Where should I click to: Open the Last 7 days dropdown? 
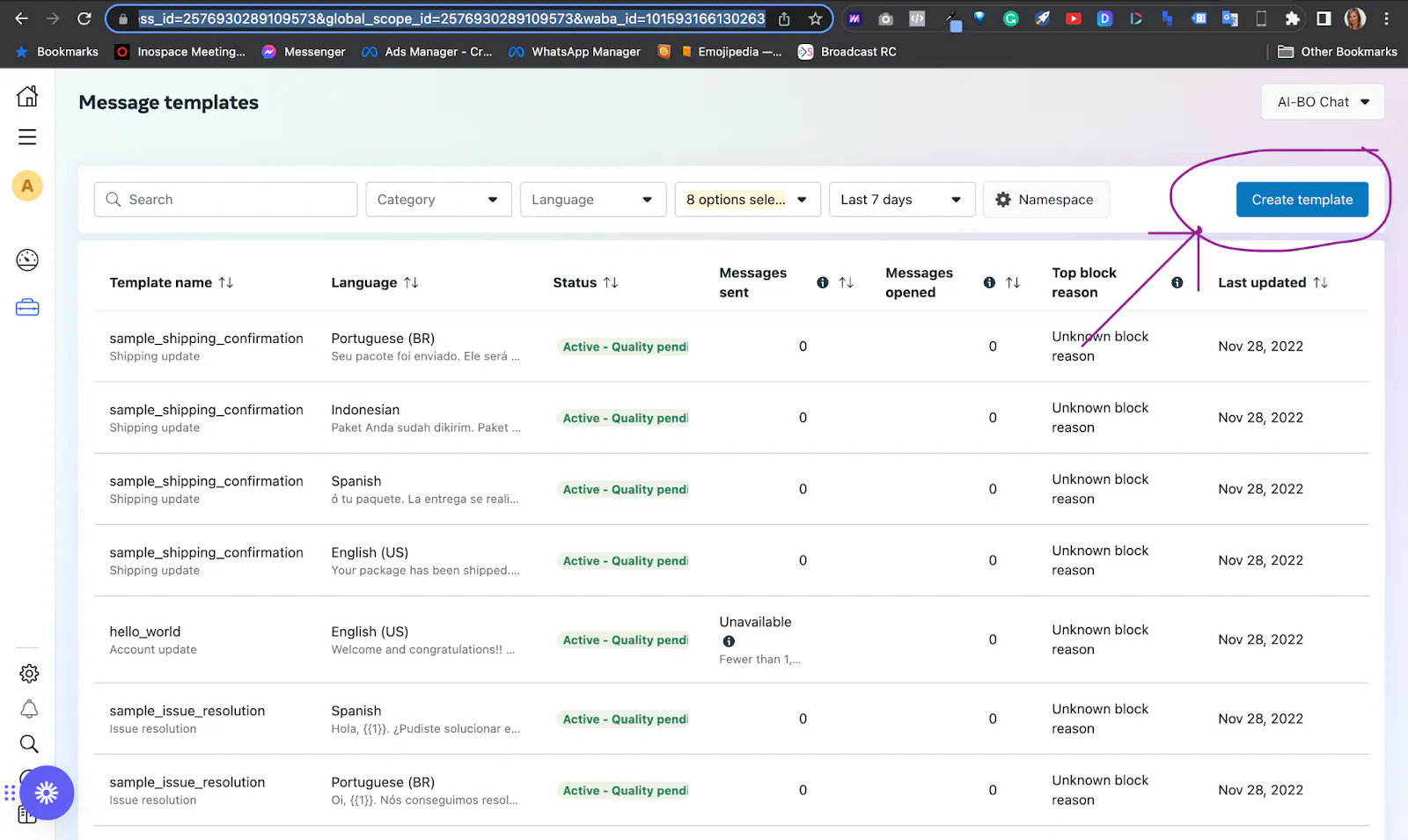point(901,200)
